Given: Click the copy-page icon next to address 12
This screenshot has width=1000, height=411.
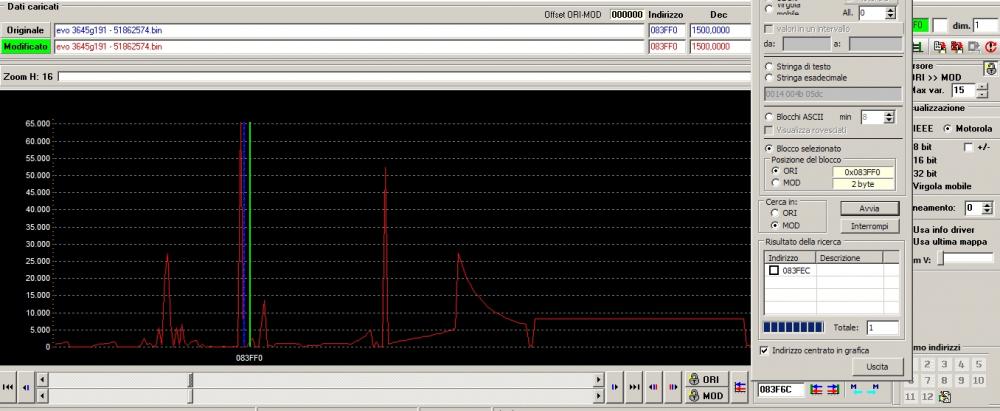Looking at the screenshot, I should tap(945, 397).
